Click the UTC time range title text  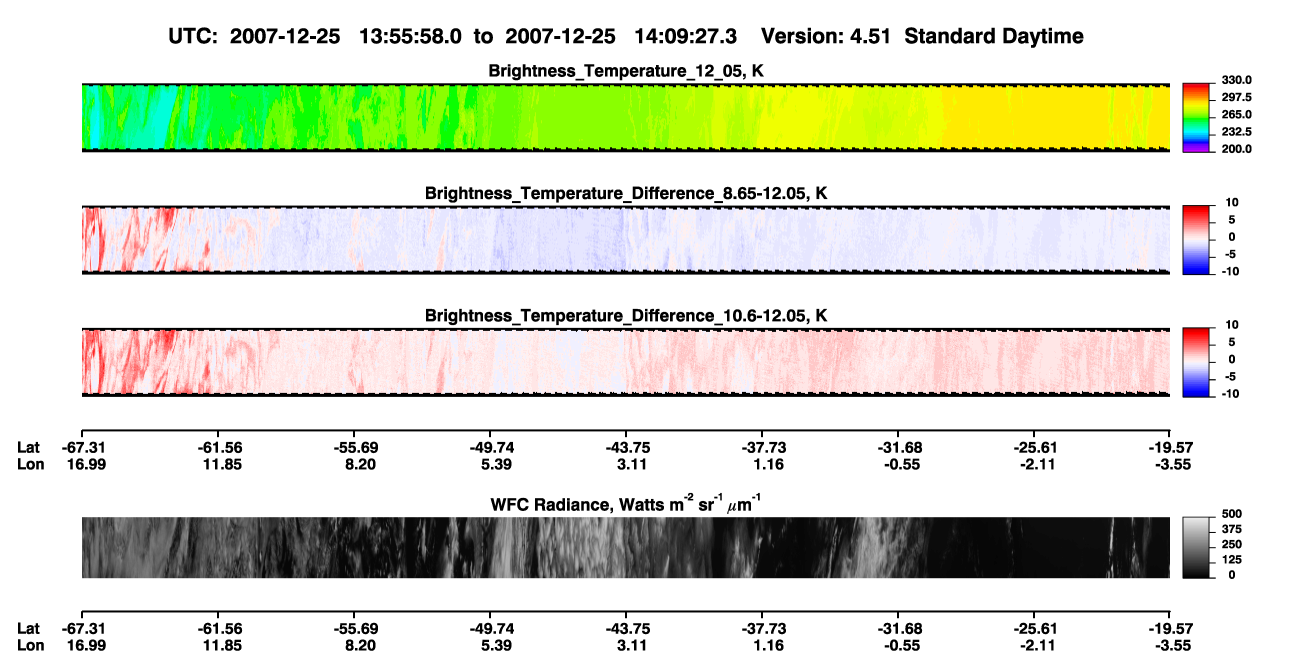627,36
